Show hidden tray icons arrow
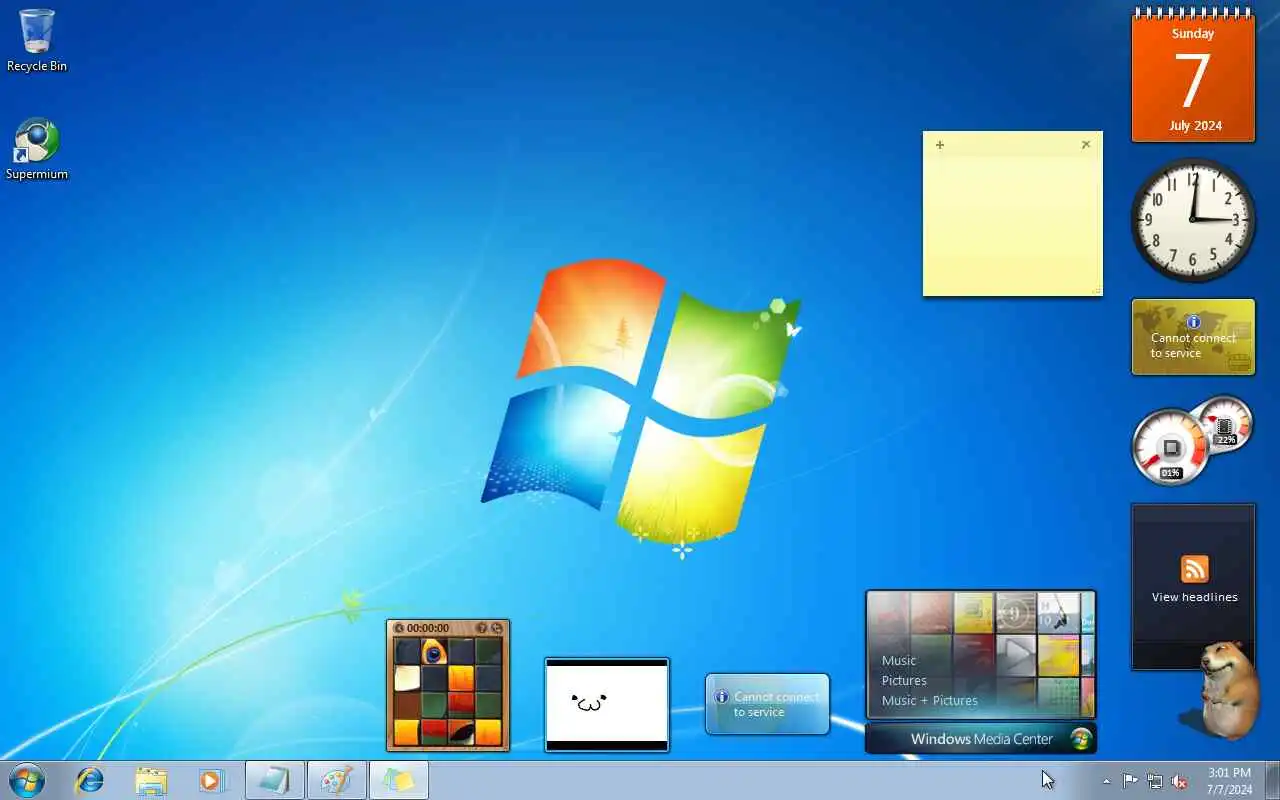 [1106, 781]
